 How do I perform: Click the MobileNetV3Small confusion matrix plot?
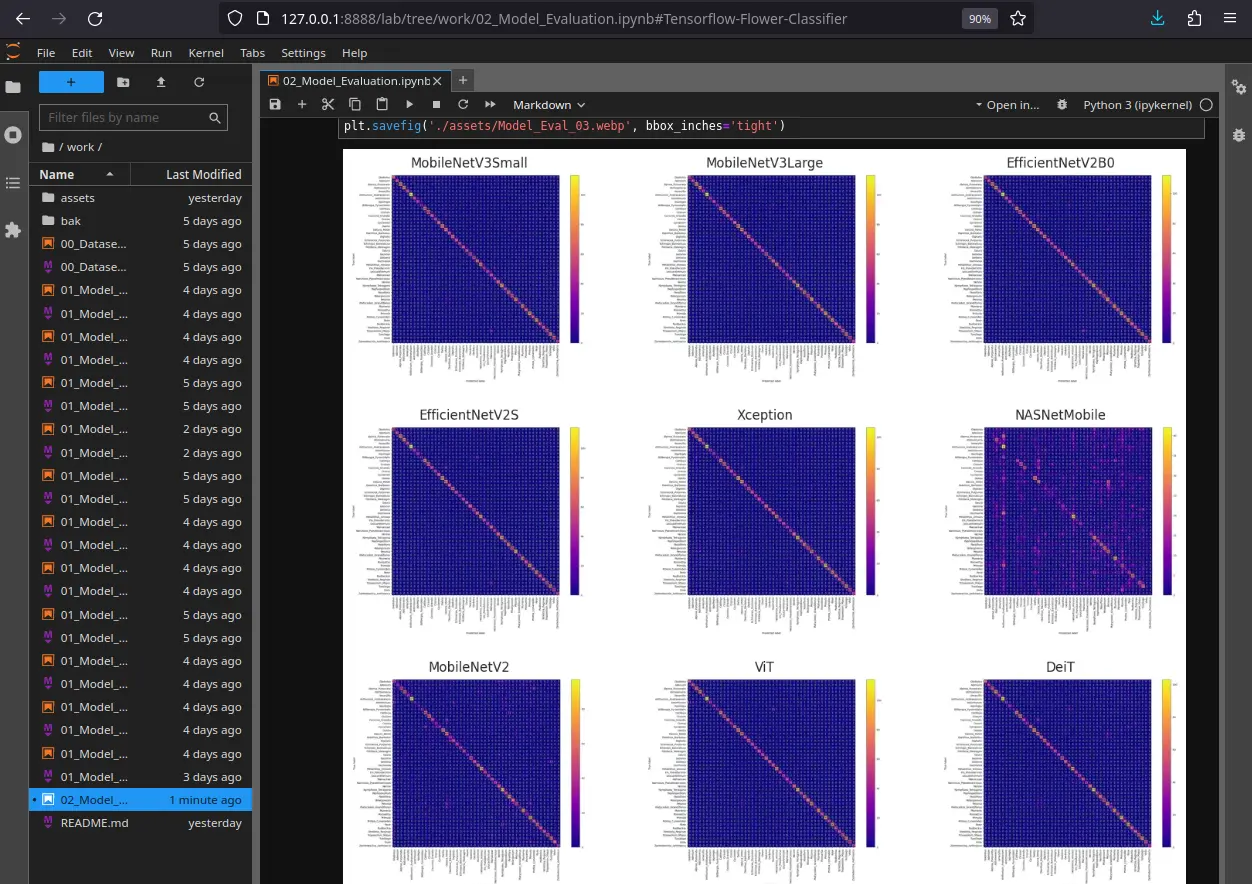(474, 258)
